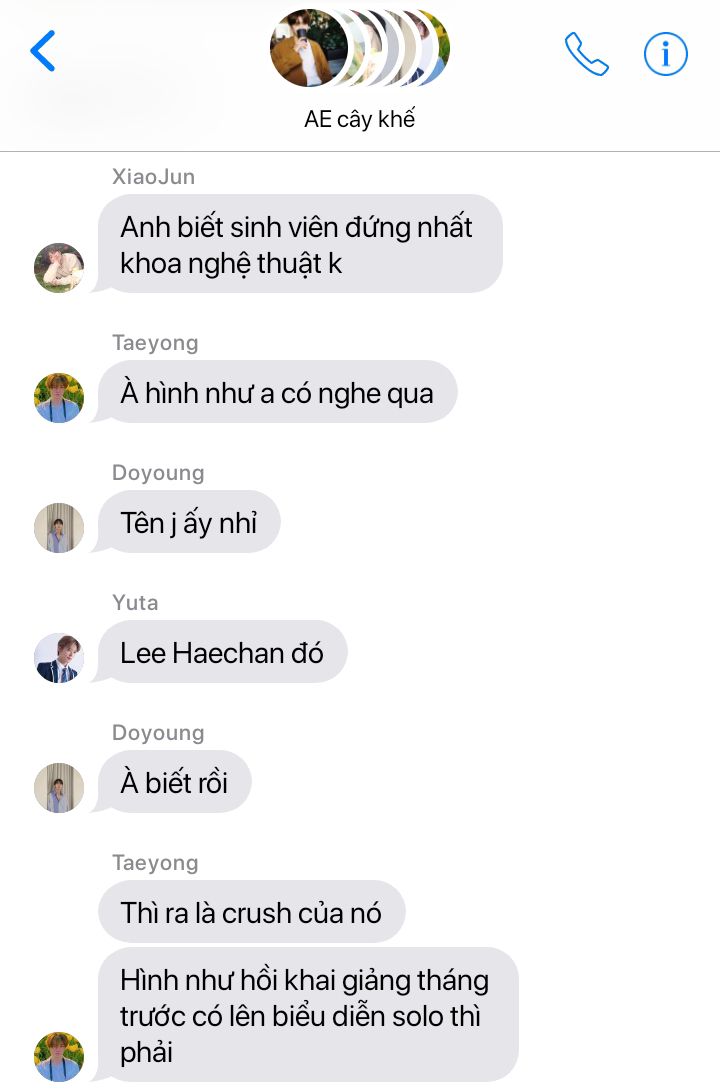Select the message about "biểu diễn solo"
The height and width of the screenshot is (1091, 720).
[308, 1015]
